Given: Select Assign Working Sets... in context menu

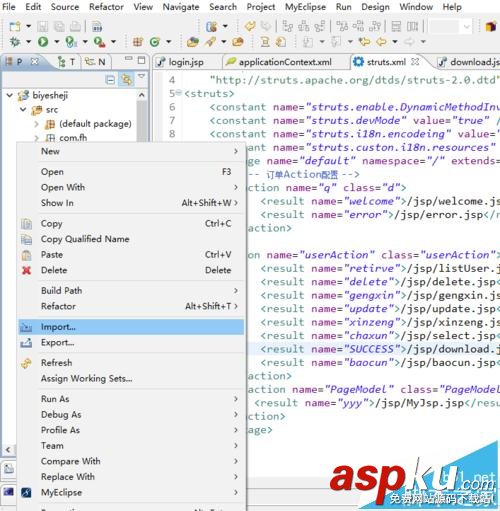Looking at the screenshot, I should (131, 379).
